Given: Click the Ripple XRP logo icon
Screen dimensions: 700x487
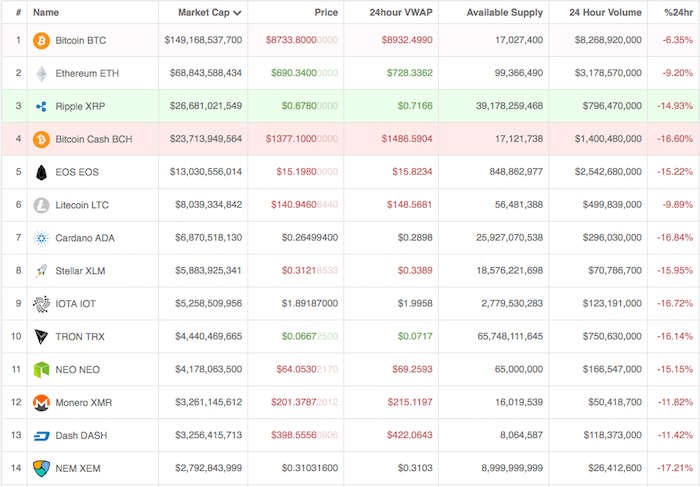Looking at the screenshot, I should [x=41, y=106].
